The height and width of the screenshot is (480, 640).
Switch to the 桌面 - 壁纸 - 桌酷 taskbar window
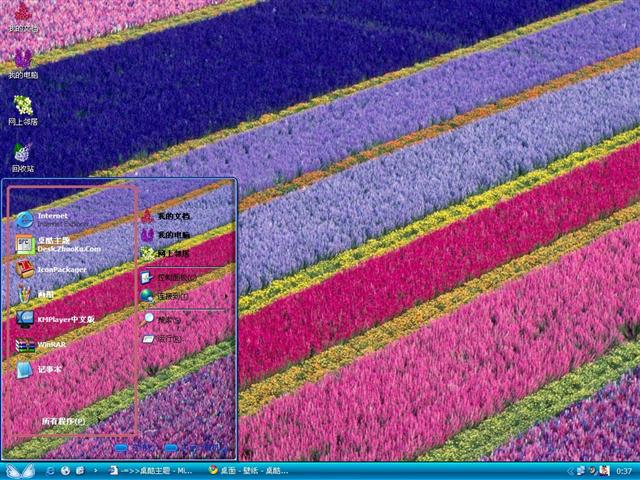tap(248, 471)
